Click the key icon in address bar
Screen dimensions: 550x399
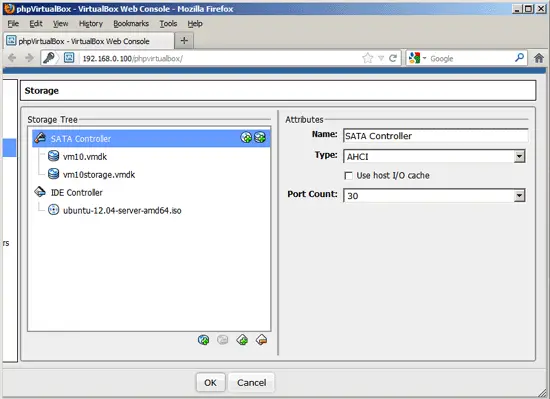(x=49, y=58)
